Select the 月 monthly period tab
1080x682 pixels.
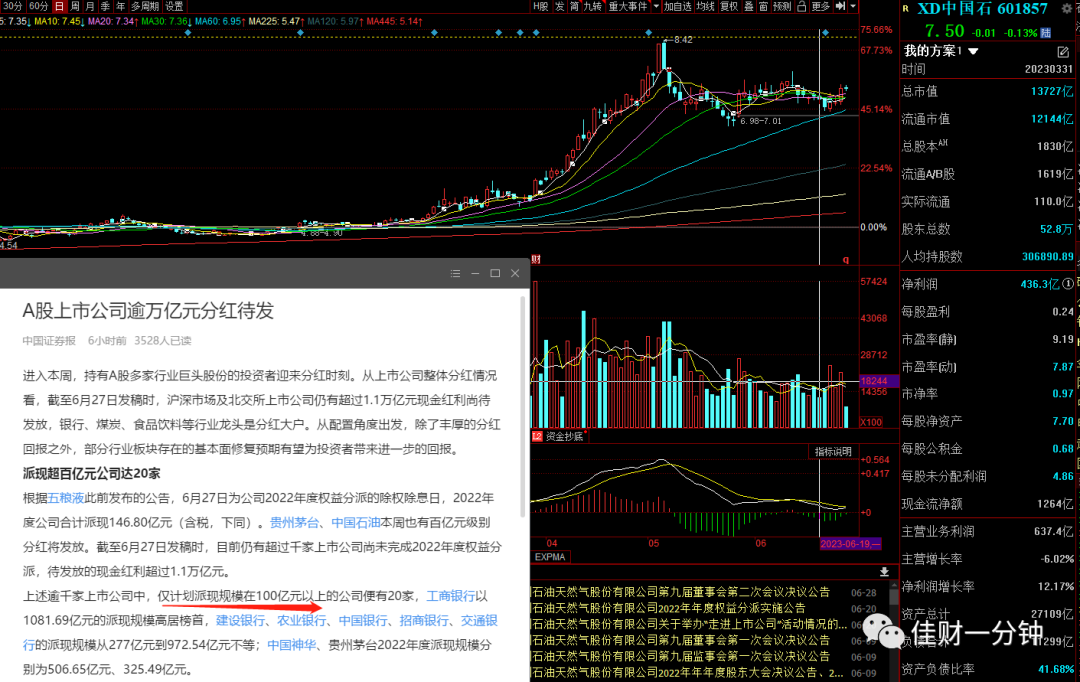click(90, 6)
